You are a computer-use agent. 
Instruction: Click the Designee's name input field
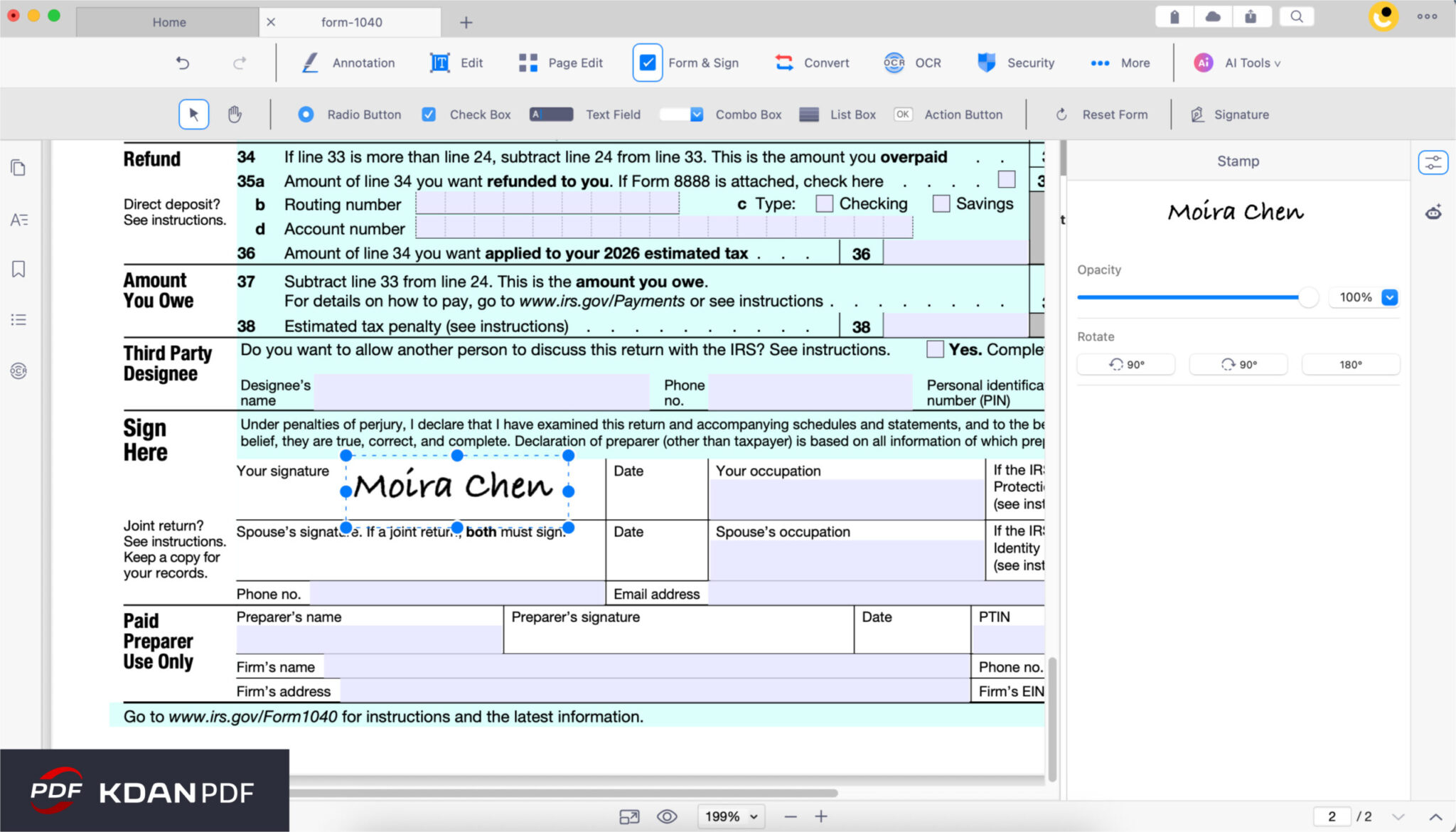click(481, 392)
